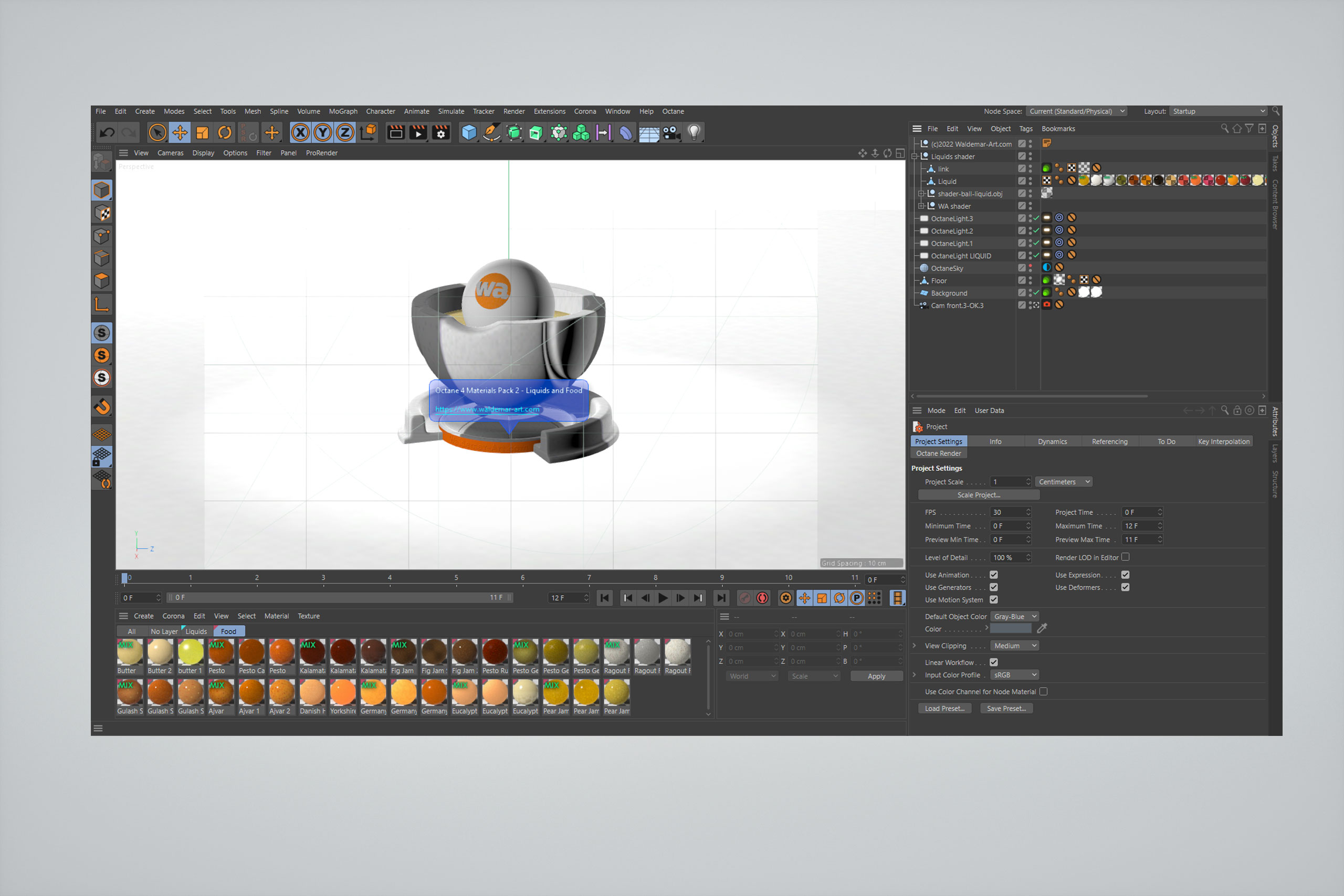
Task: Click the FPS value field
Action: [1011, 512]
